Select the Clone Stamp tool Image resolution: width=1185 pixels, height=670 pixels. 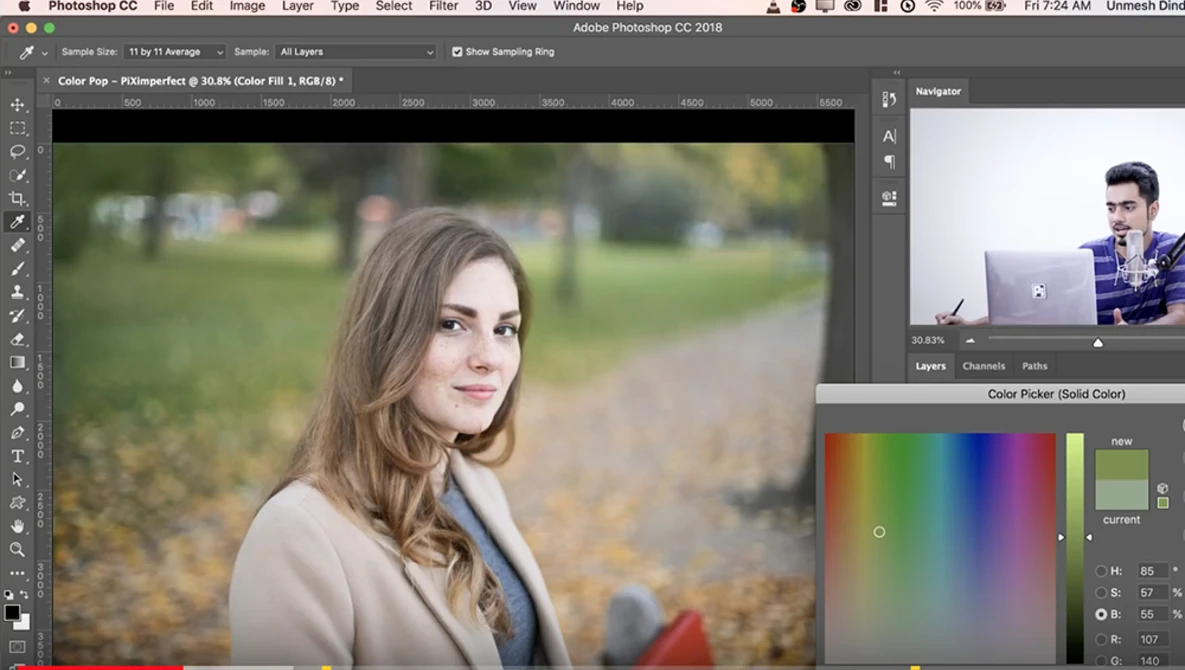(x=17, y=292)
